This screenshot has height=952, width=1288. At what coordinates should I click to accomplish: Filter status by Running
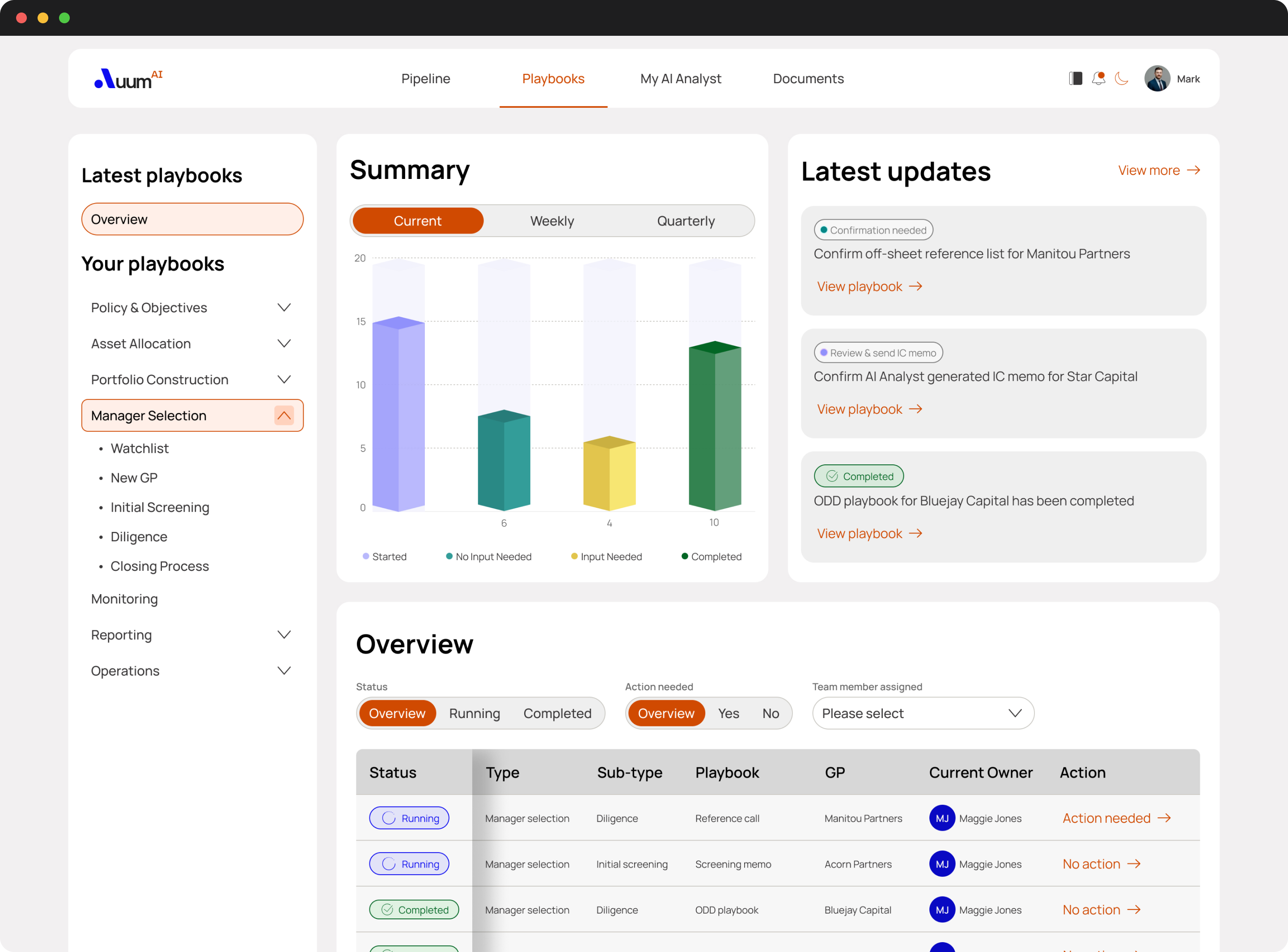[x=474, y=713]
